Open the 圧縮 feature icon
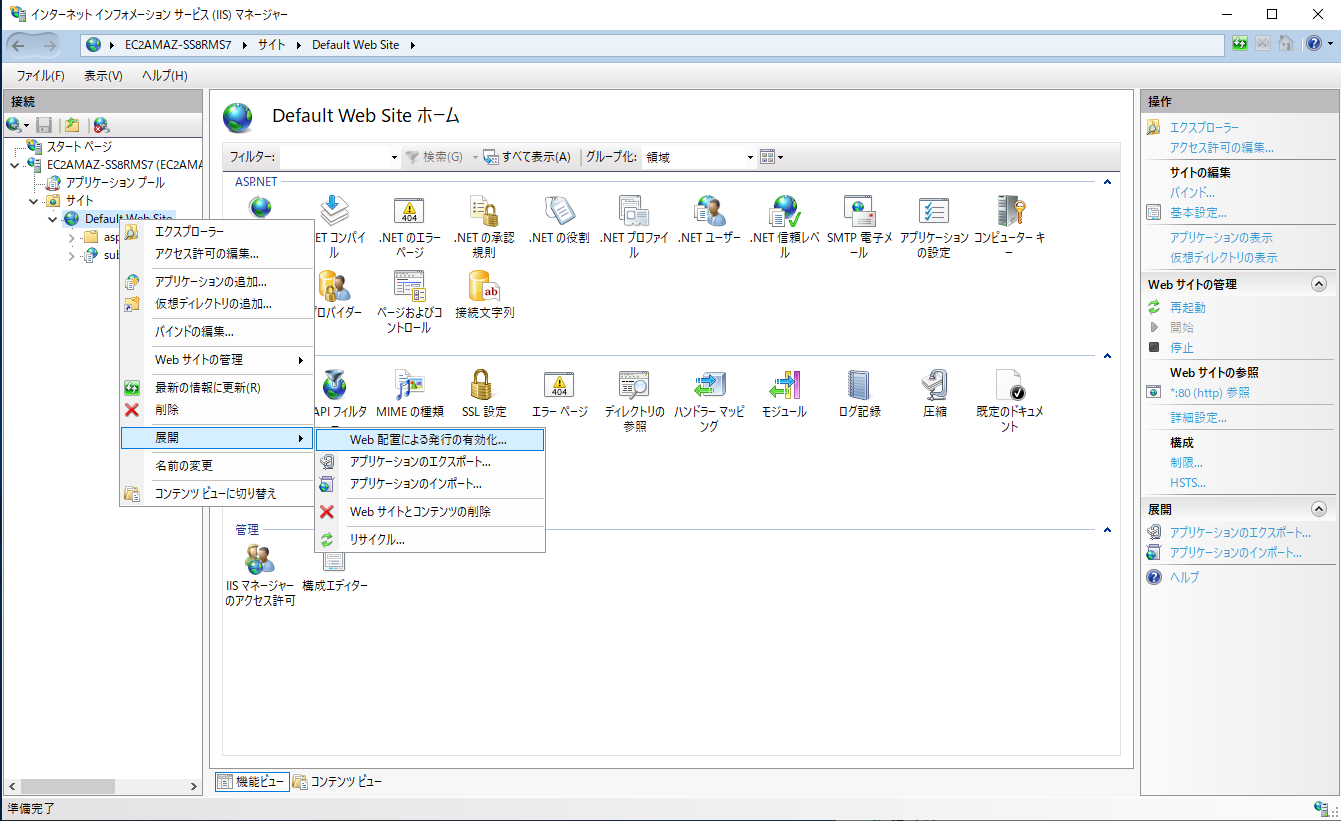Viewport: 1341px width, 821px height. 934,385
